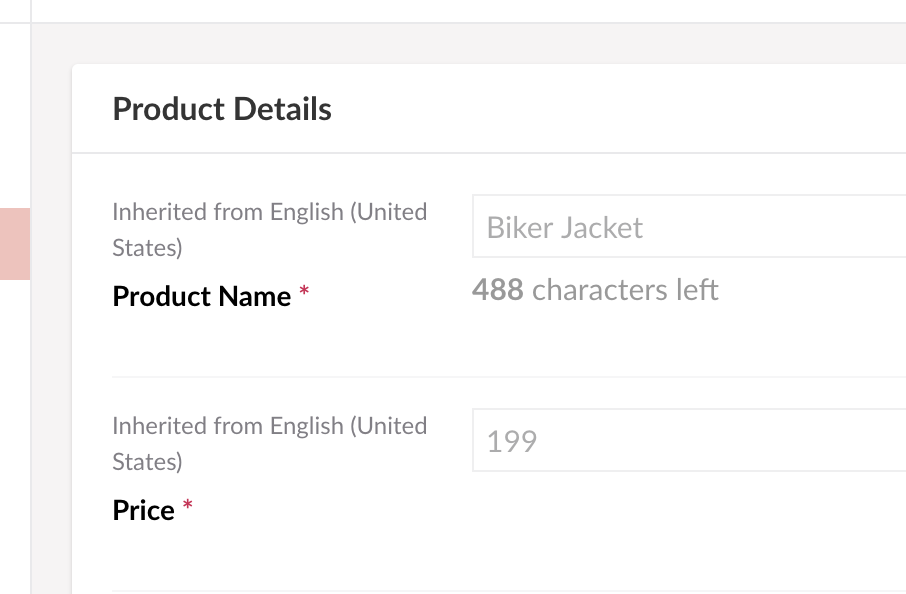The height and width of the screenshot is (594, 906).
Task: Click the required asterisk next to Product Name
Action: pos(304,290)
